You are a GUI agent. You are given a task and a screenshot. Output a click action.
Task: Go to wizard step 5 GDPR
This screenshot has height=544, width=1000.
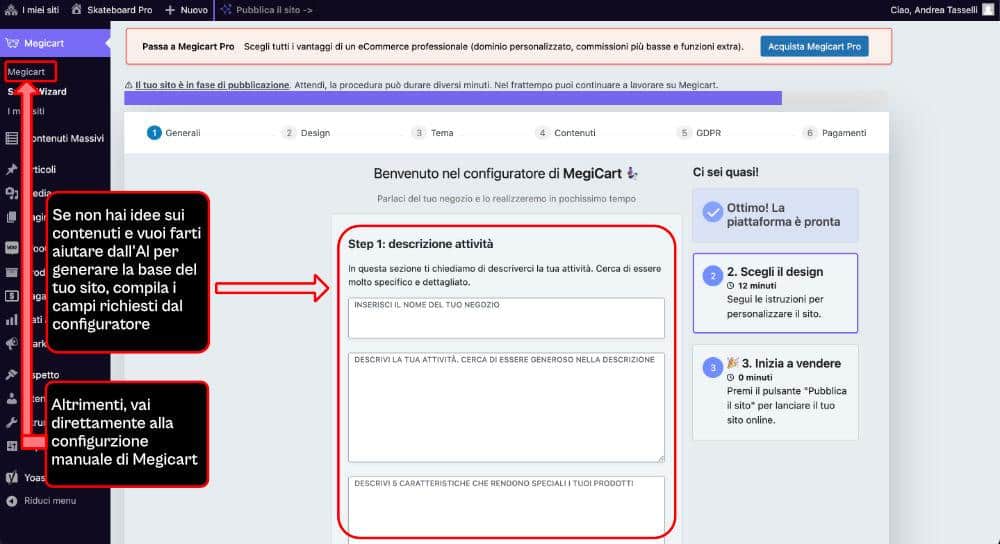point(699,133)
